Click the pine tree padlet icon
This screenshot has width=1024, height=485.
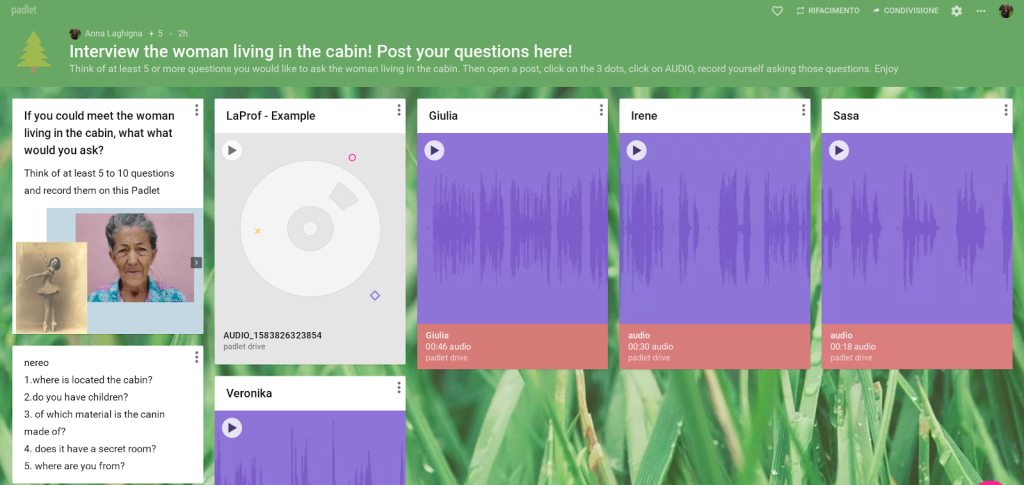tap(35, 50)
